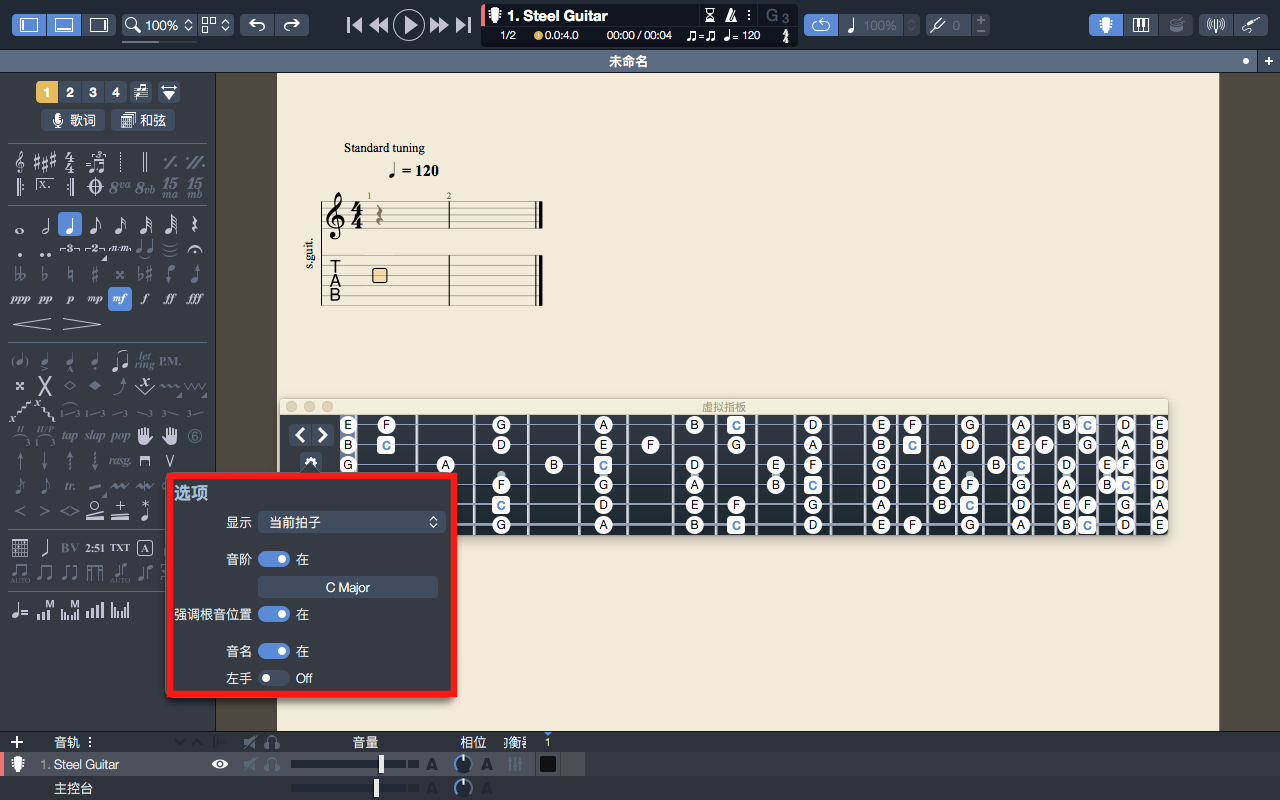Screen dimensions: 1280x800
Task: Toggle the metronome icon
Action: [x=731, y=15]
